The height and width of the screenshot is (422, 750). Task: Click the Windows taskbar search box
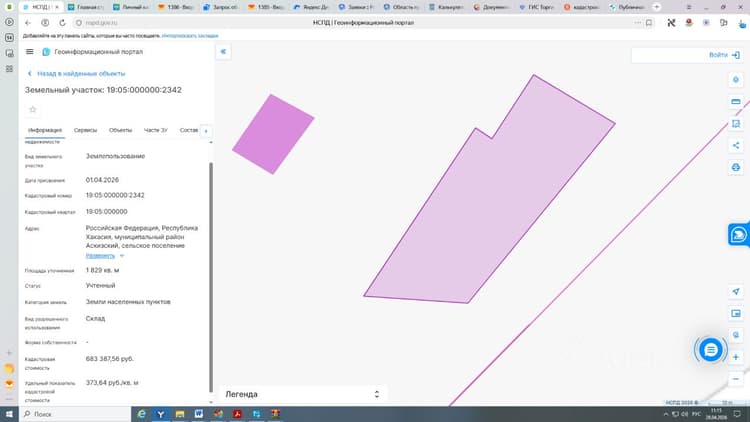[x=75, y=414]
